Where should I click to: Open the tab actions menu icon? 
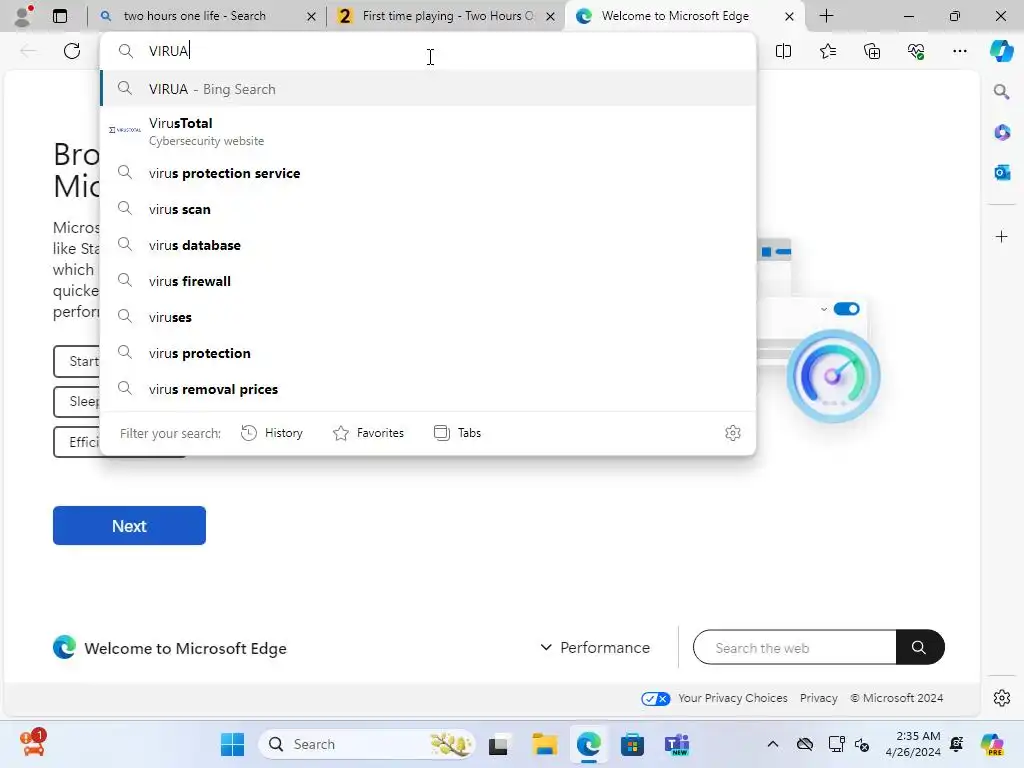coord(60,16)
